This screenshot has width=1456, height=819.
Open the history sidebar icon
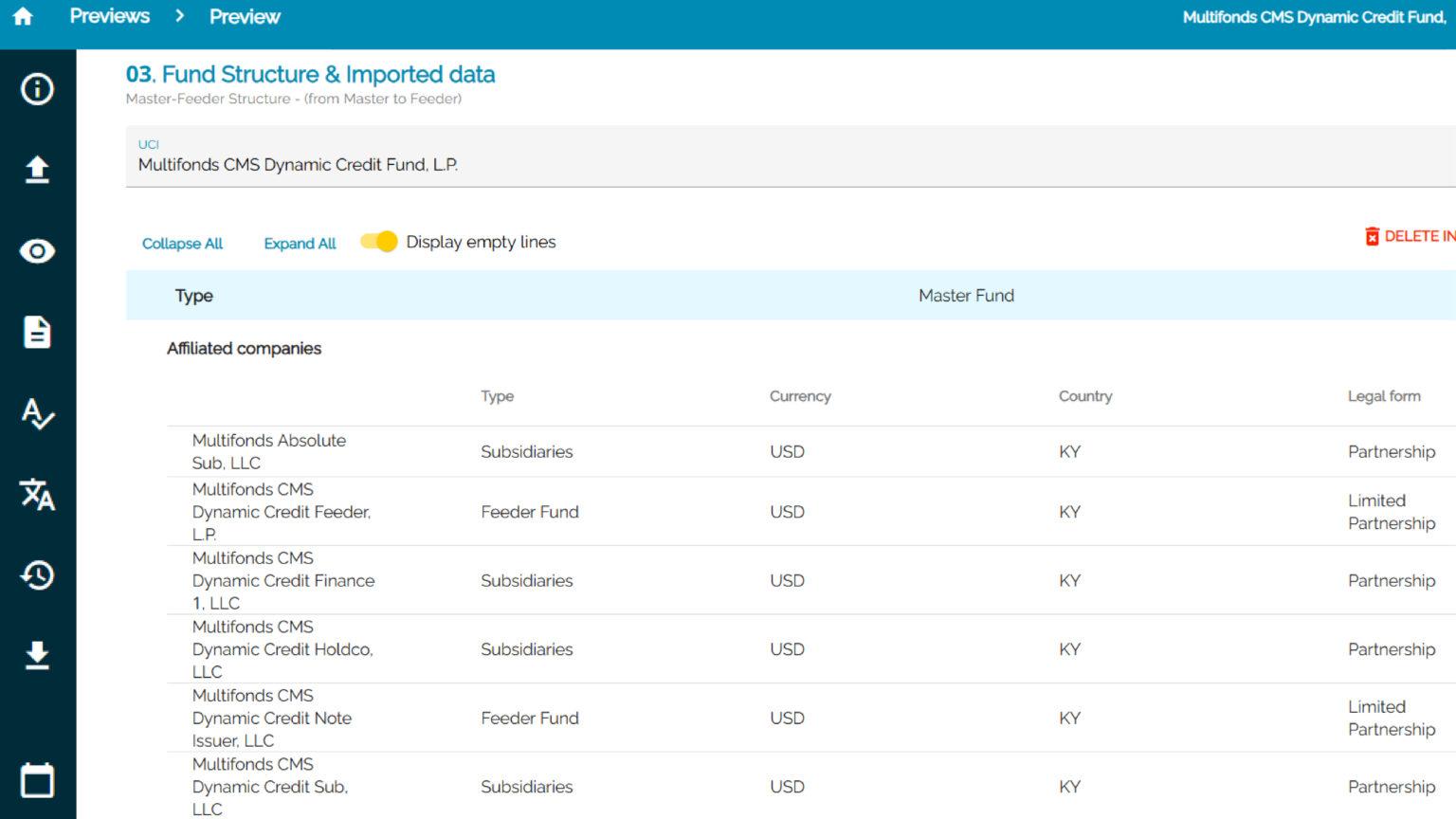click(x=37, y=574)
